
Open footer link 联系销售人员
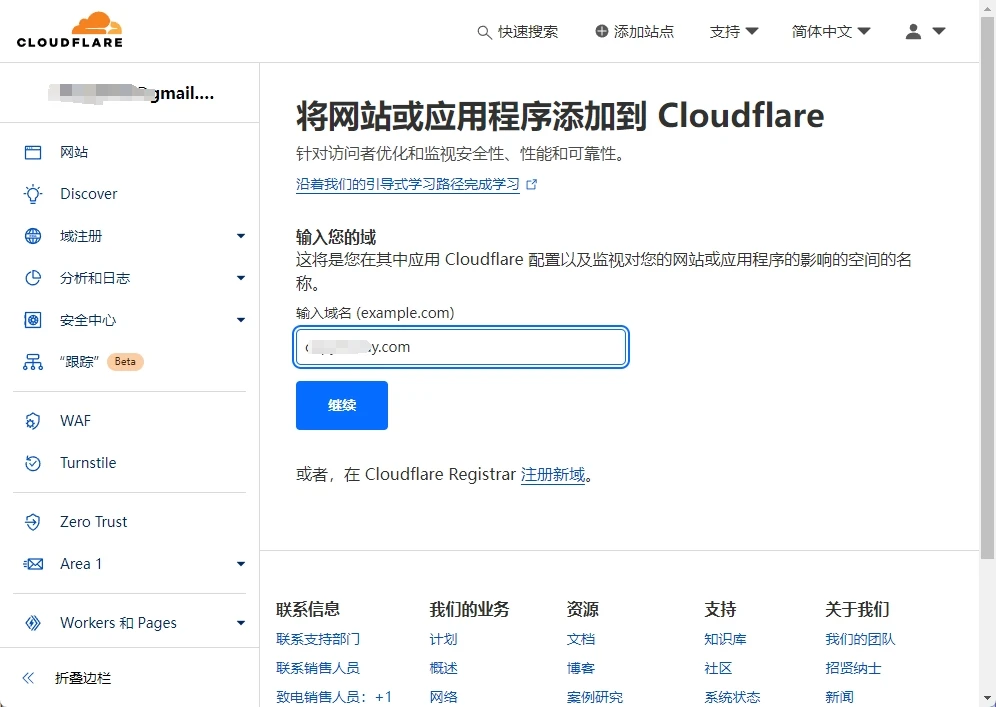tap(318, 668)
